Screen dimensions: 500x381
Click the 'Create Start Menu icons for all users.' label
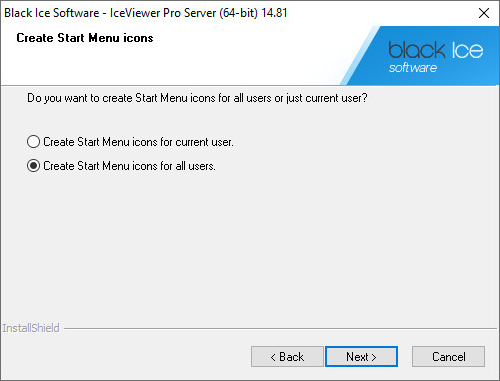(129, 166)
